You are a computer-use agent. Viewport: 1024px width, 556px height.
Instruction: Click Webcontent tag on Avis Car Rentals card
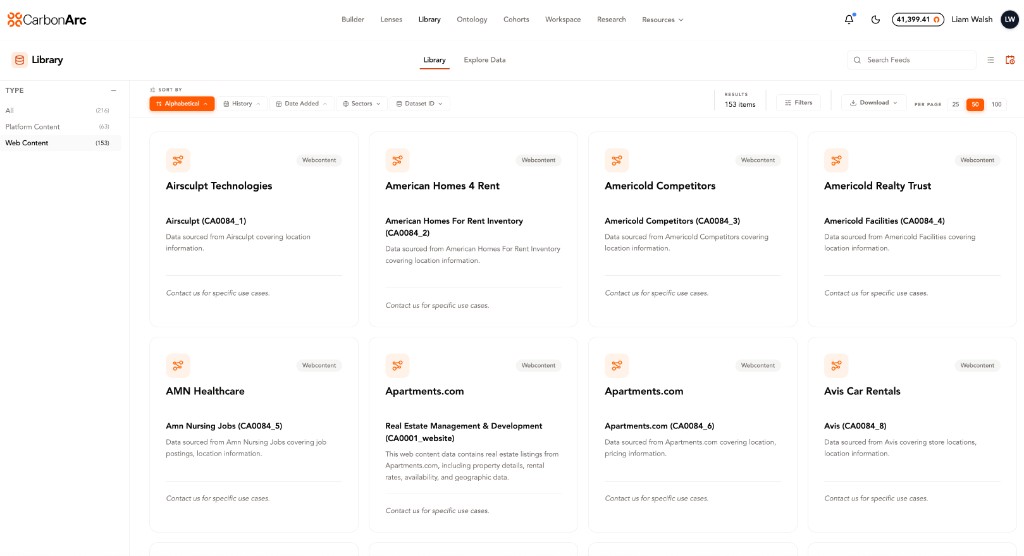[977, 366]
